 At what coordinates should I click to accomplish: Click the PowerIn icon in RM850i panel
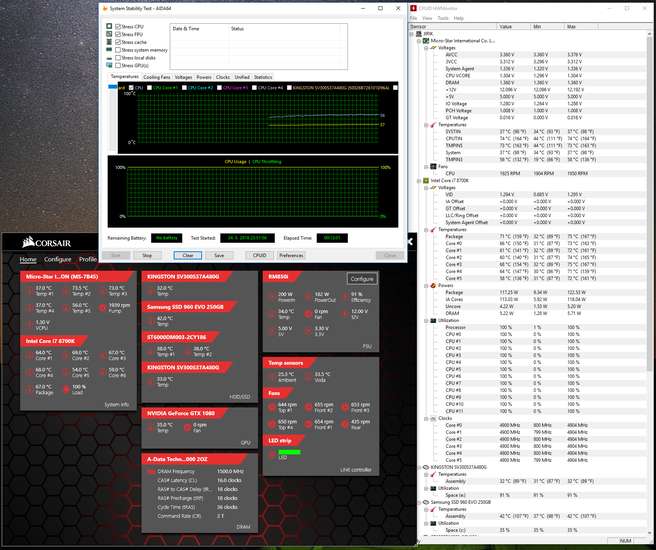273,297
